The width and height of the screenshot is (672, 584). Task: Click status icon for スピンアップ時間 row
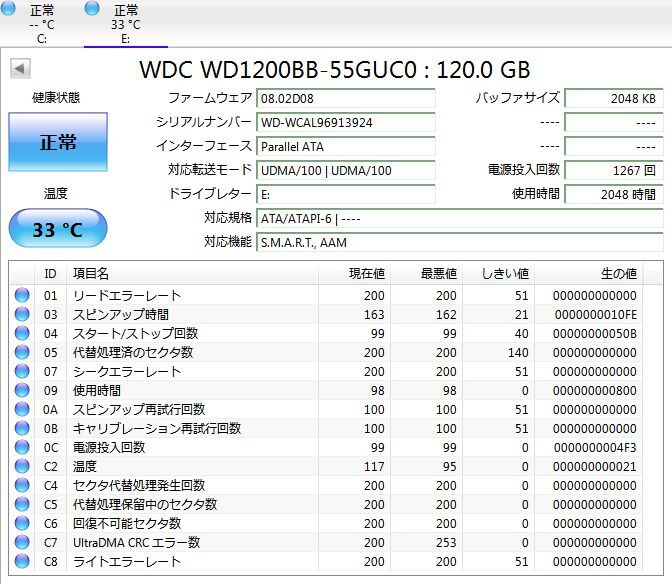pos(22,315)
